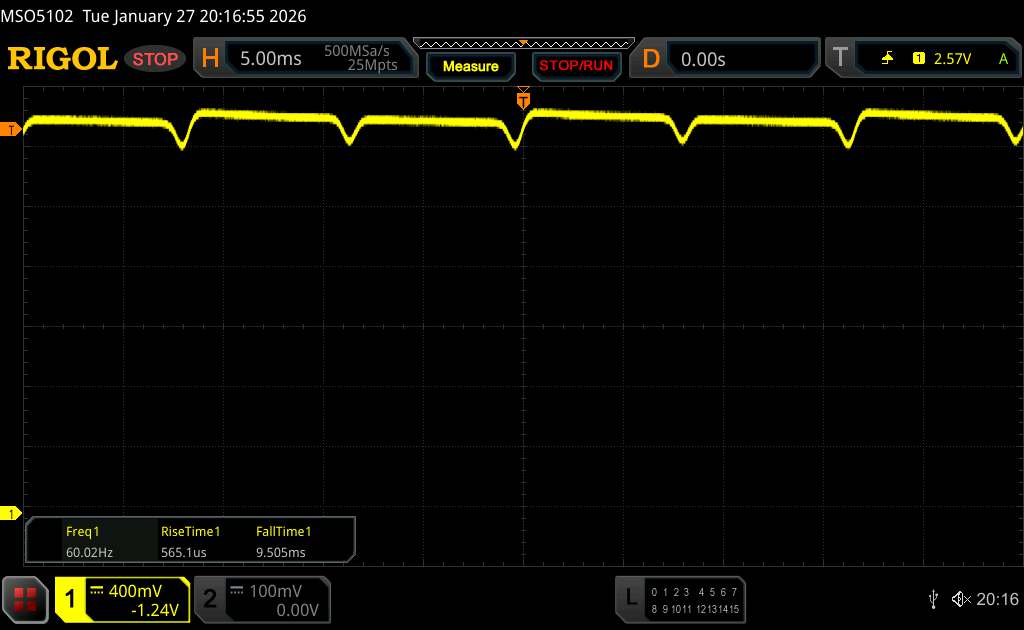
Task: Open the red function navigation grid icon
Action: [26, 598]
